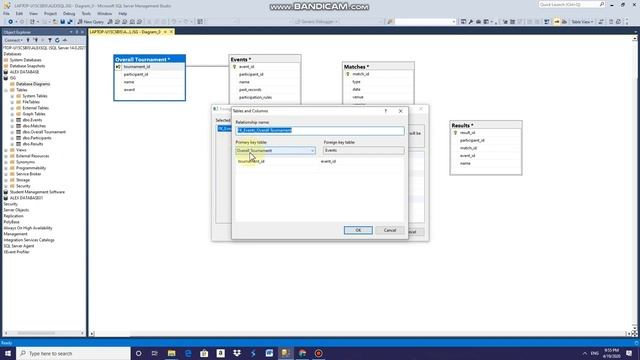Click the highlighted relationship labels toolbar icon
This screenshot has width=640, height=360.
coord(557,22)
